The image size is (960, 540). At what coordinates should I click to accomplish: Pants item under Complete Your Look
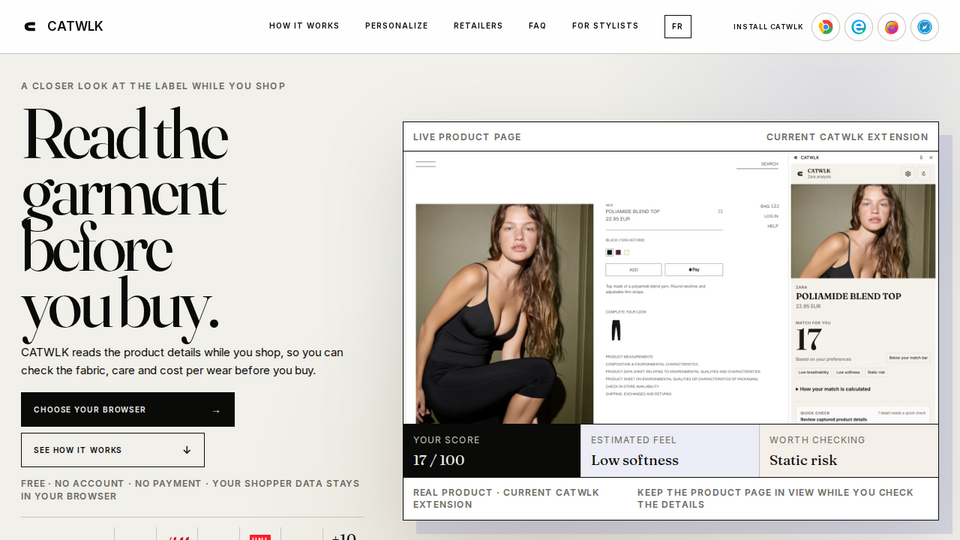pyautogui.click(x=616, y=330)
